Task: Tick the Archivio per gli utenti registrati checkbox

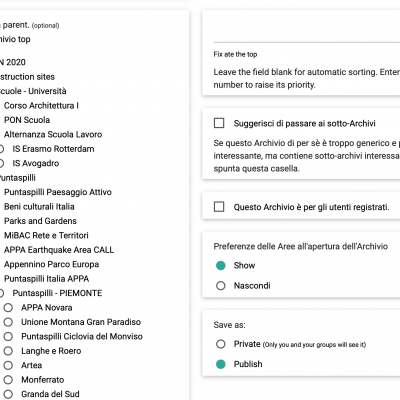Action: pos(219,207)
